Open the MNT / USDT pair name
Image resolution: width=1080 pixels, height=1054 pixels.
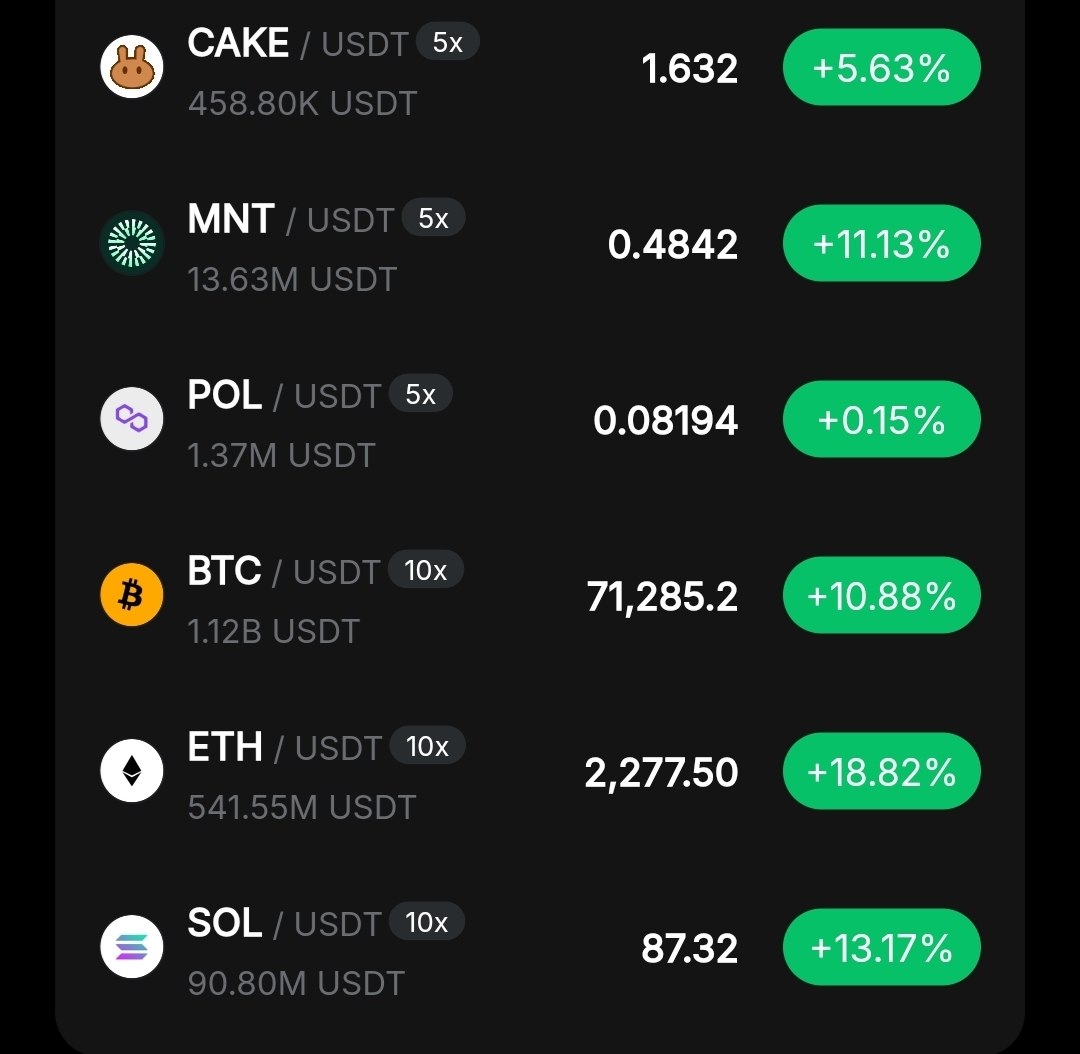[291, 219]
